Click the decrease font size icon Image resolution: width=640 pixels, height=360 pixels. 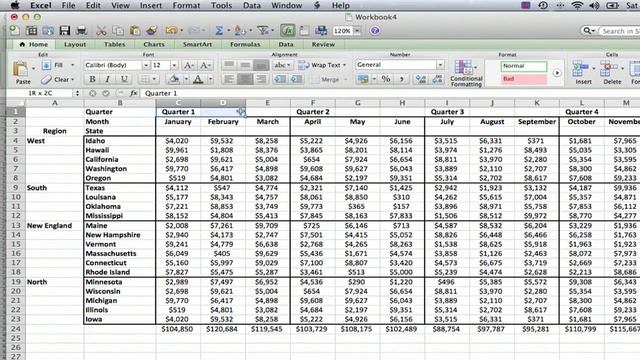click(205, 65)
